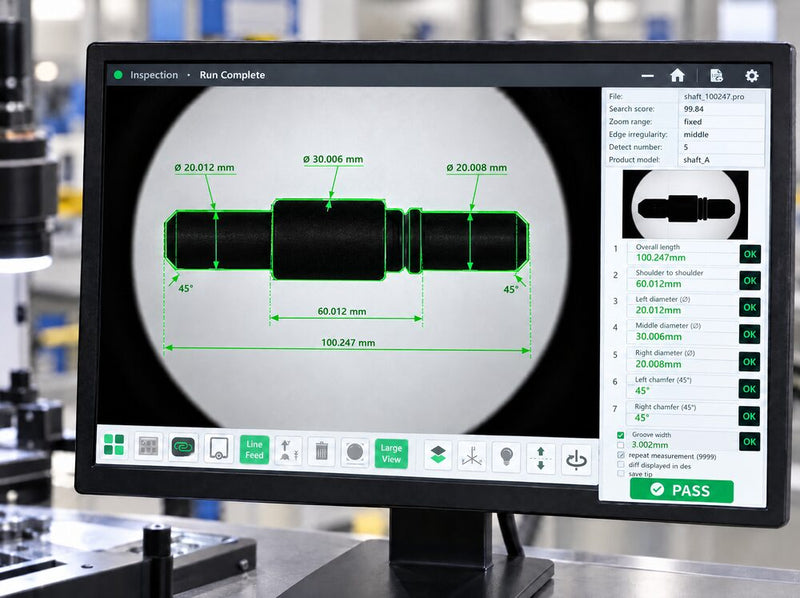Viewport: 800px width, 598px height.
Task: Click the arrow calibration icon beside Line Feed
Action: pos(289,451)
